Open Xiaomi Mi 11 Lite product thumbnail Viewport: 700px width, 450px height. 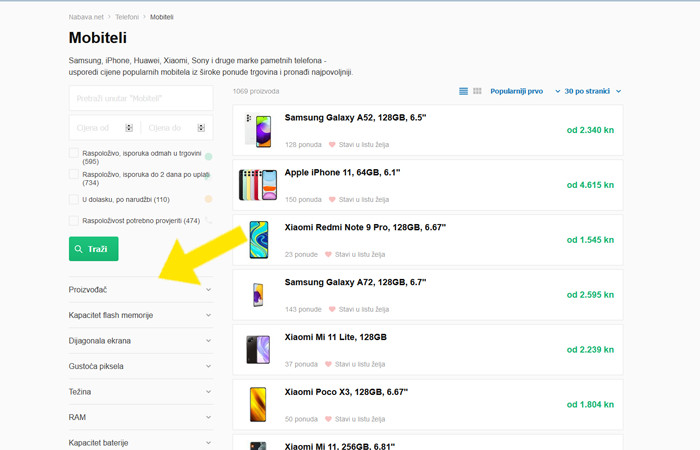coord(258,350)
